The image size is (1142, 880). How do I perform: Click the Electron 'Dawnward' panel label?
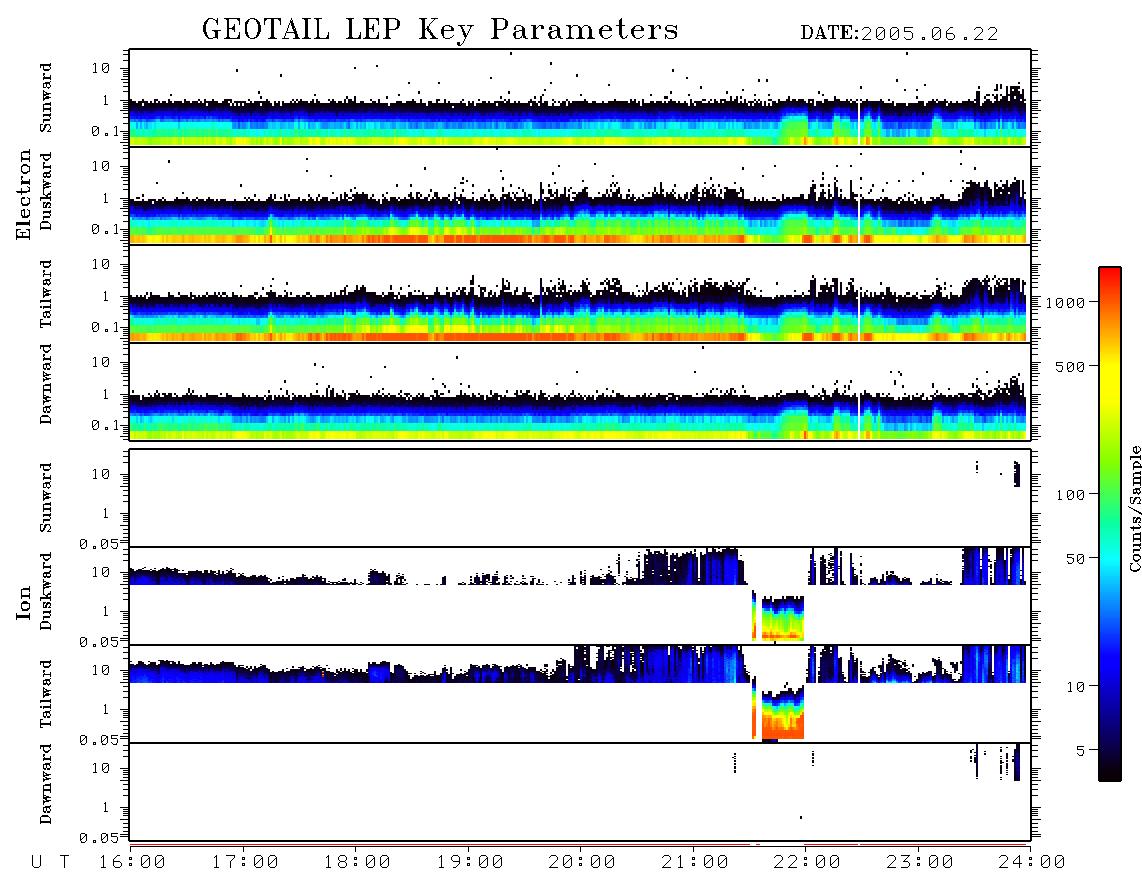[x=45, y=384]
